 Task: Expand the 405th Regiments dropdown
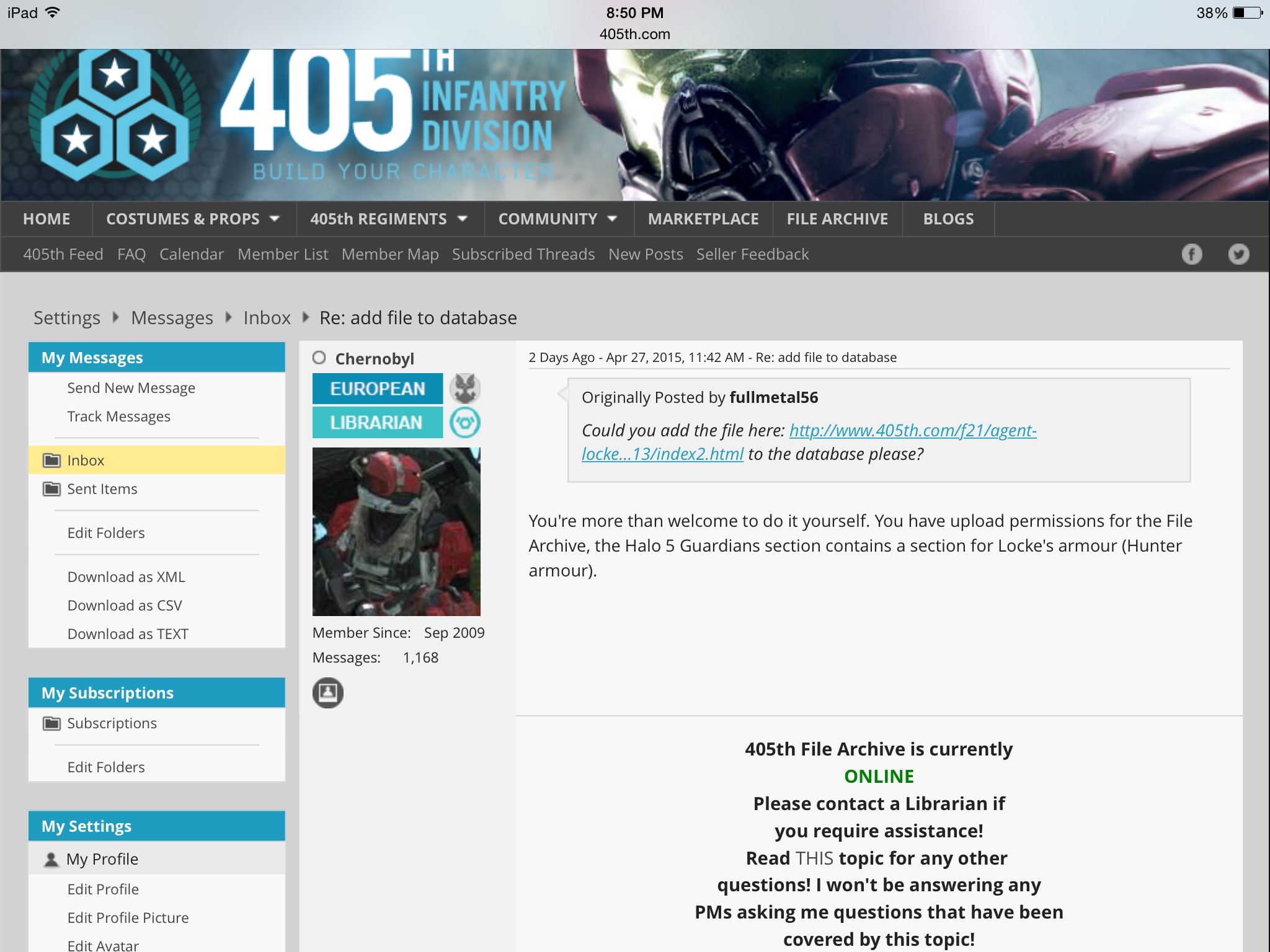(x=462, y=219)
